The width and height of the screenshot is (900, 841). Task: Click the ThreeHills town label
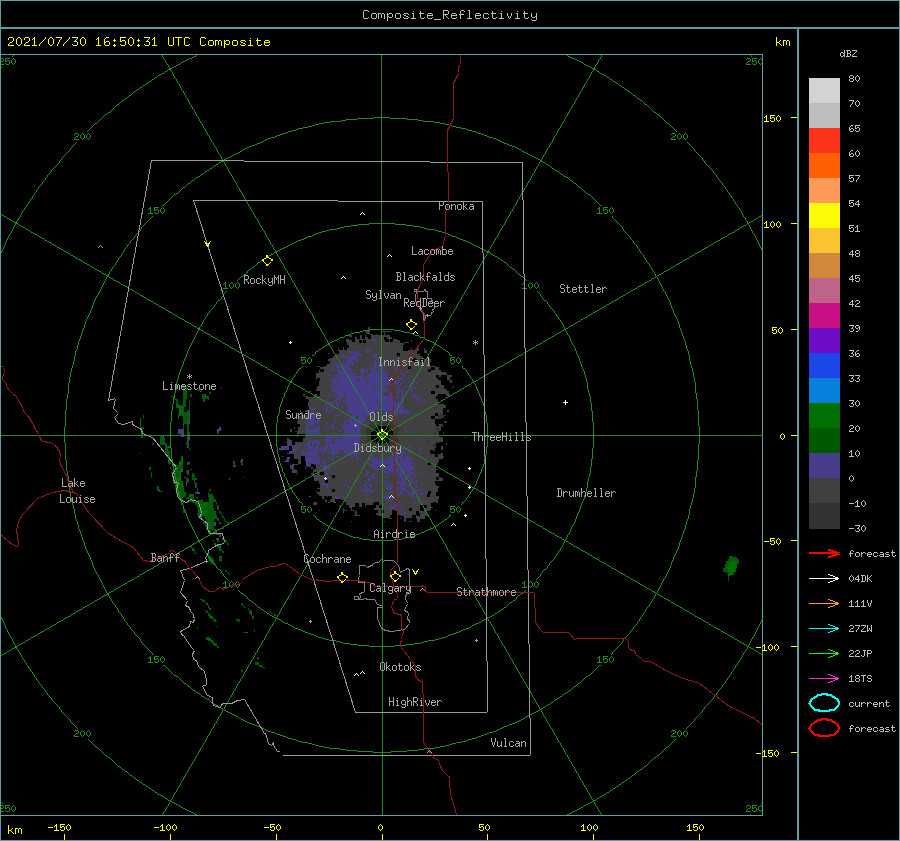click(x=501, y=437)
